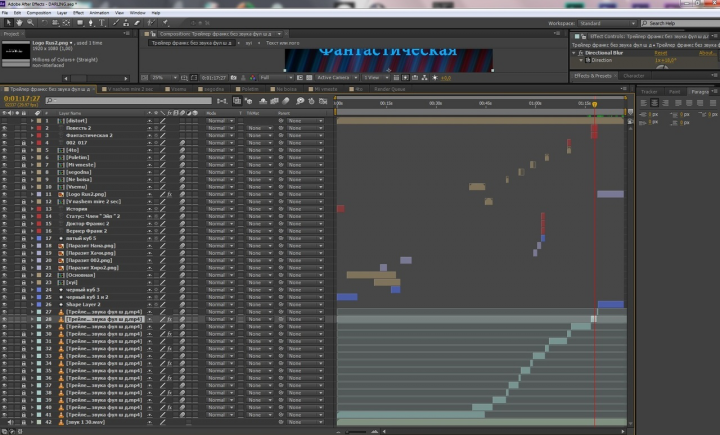Open 1 View layout dropdown
The height and width of the screenshot is (435, 720).
click(374, 78)
